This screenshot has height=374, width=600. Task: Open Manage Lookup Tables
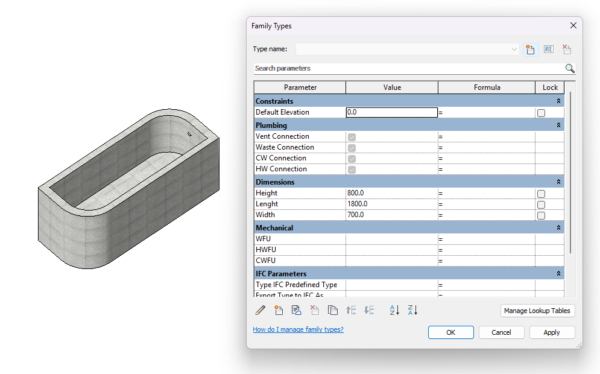pos(537,310)
